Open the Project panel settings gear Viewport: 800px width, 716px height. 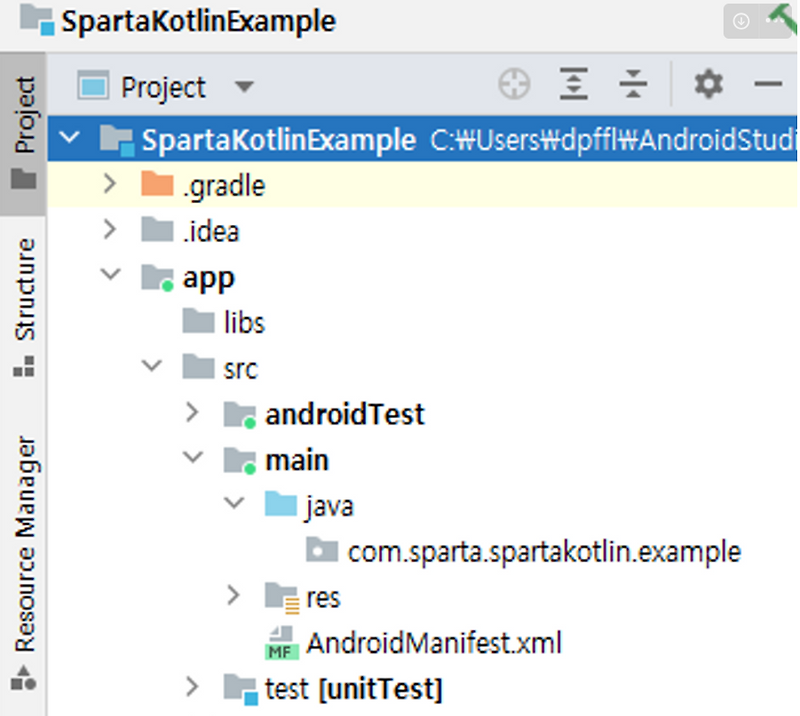(x=708, y=85)
